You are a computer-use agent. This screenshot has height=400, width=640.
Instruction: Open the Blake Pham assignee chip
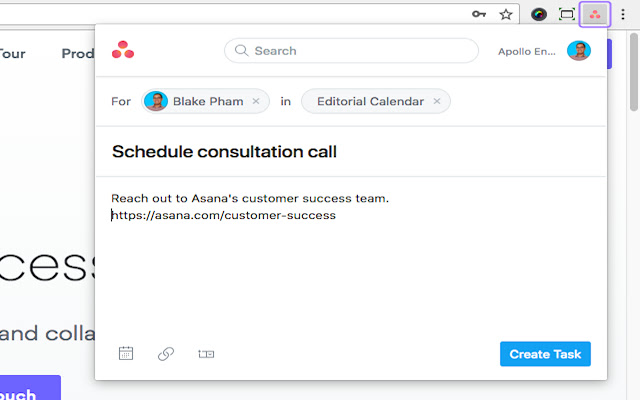[x=205, y=101]
